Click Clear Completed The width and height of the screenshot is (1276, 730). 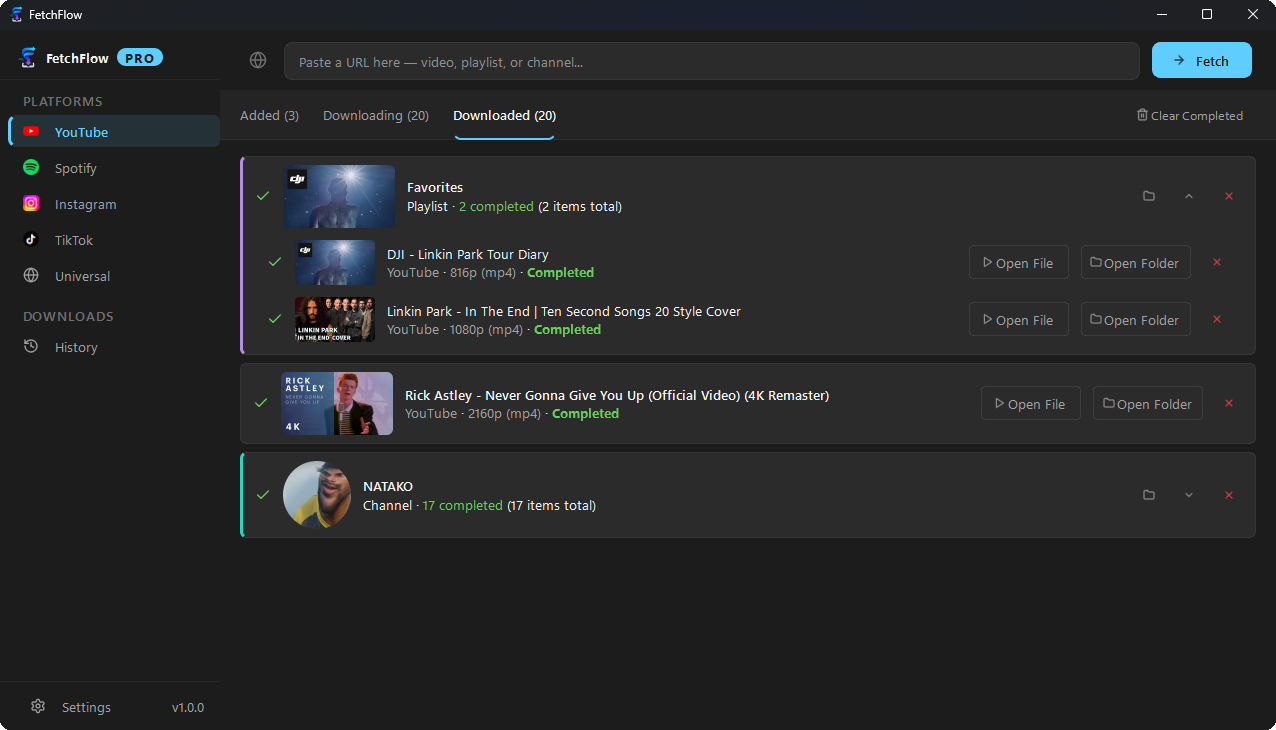1190,116
